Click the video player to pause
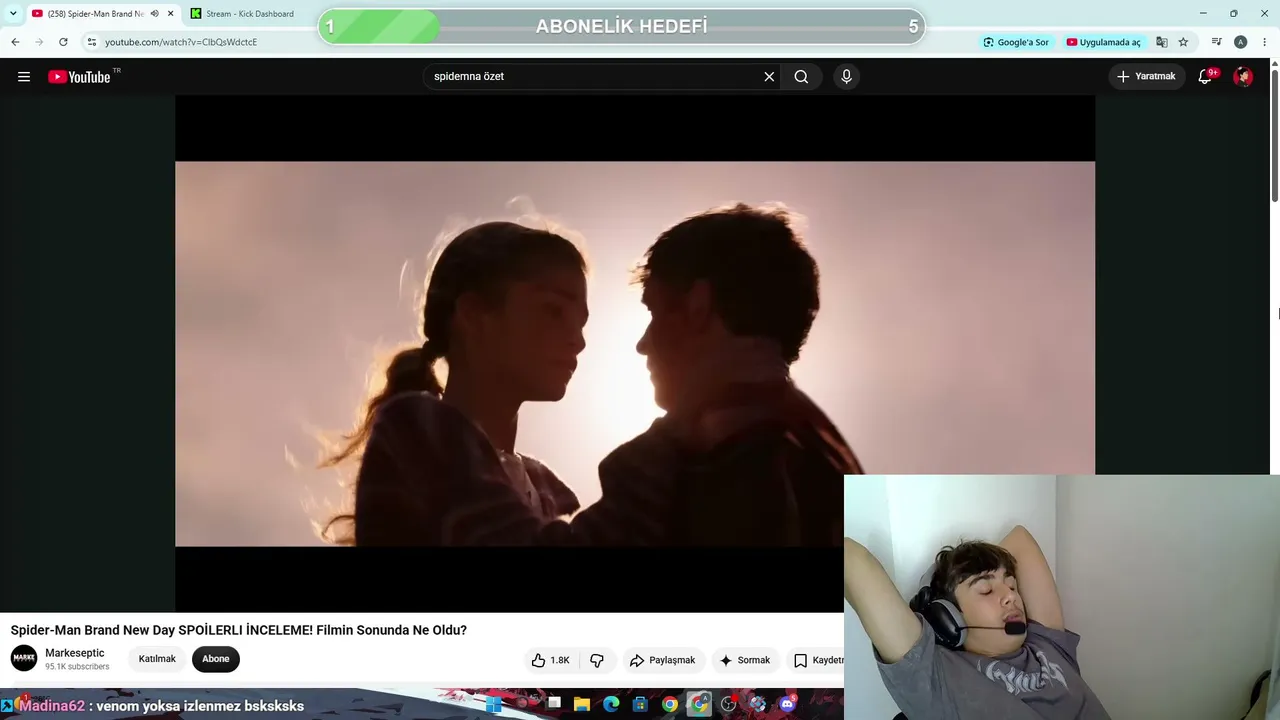The image size is (1280, 720). pos(635,354)
